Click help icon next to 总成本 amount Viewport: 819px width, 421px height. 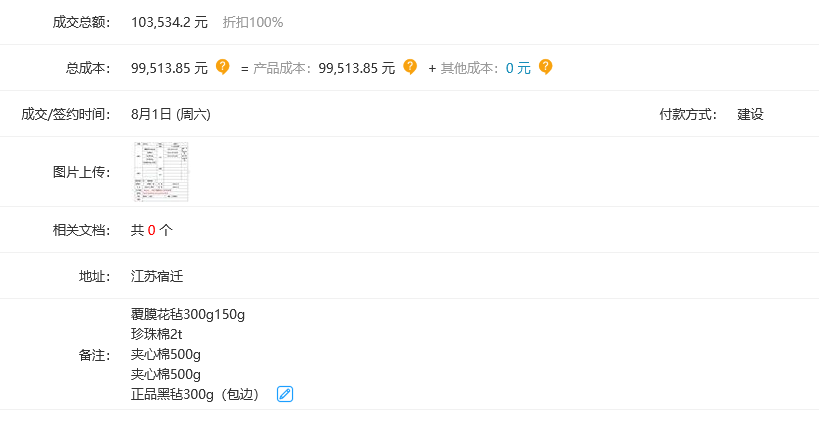(x=223, y=67)
